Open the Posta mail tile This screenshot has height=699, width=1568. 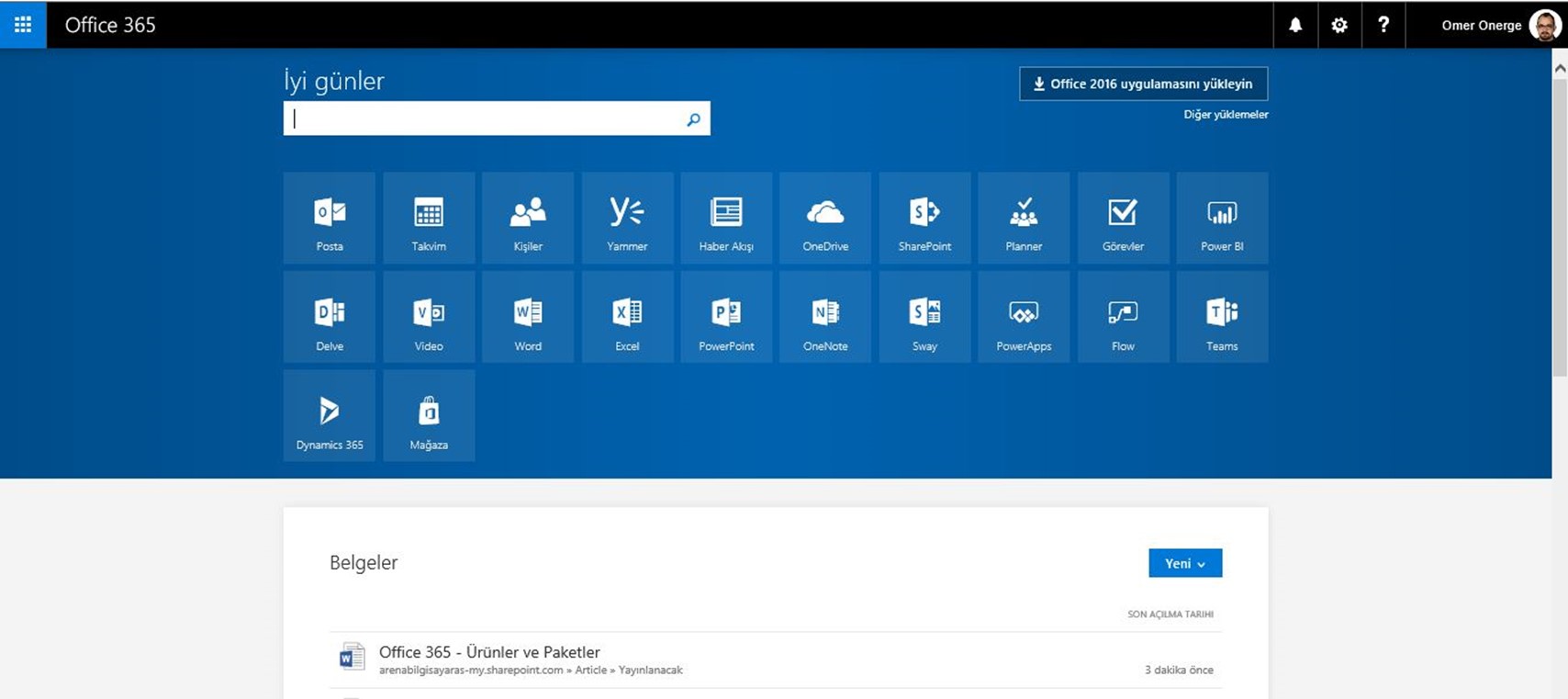tap(330, 218)
